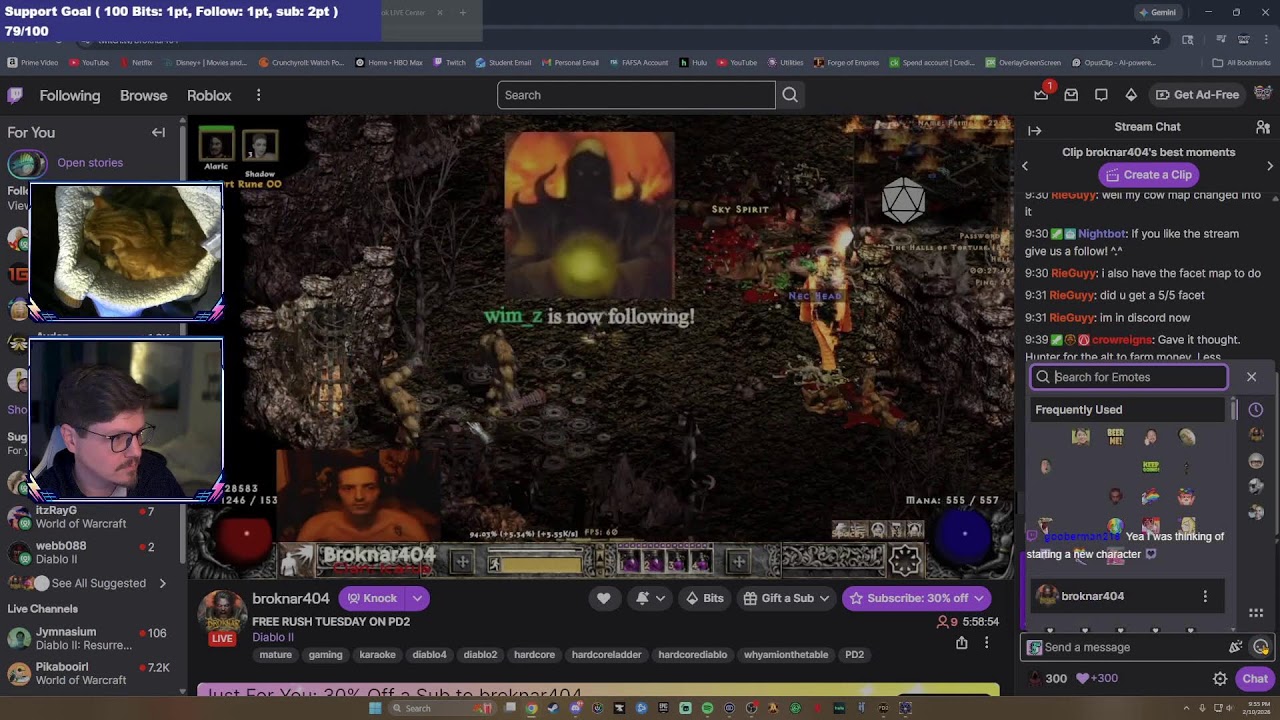
Task: Open notification bell dropdown for broknar404
Action: [650, 598]
